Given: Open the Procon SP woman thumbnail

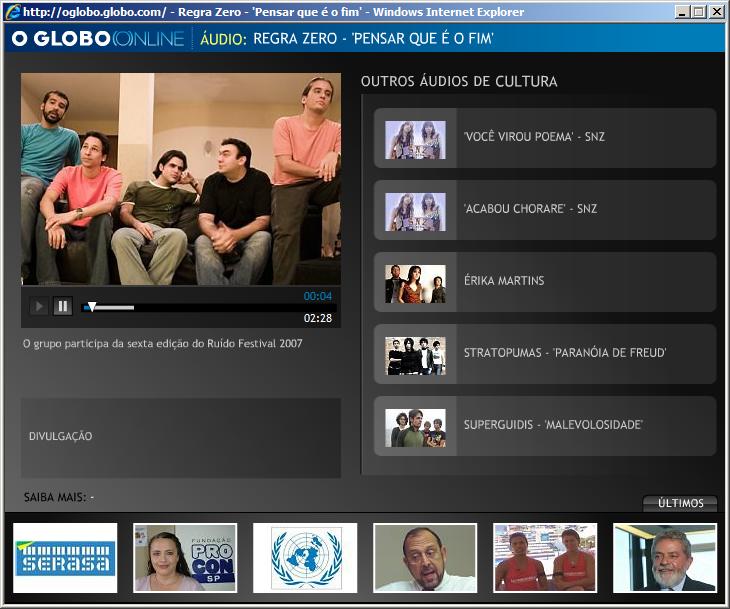Looking at the screenshot, I should tap(185, 558).
